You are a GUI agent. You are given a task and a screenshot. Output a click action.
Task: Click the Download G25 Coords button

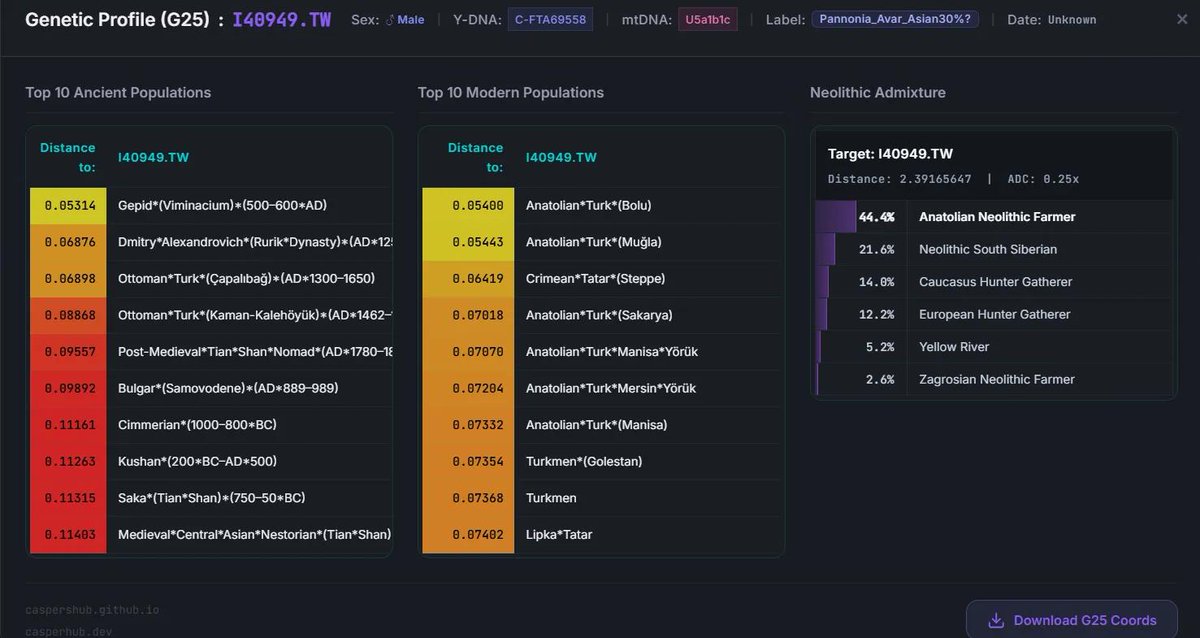[x=1072, y=620]
